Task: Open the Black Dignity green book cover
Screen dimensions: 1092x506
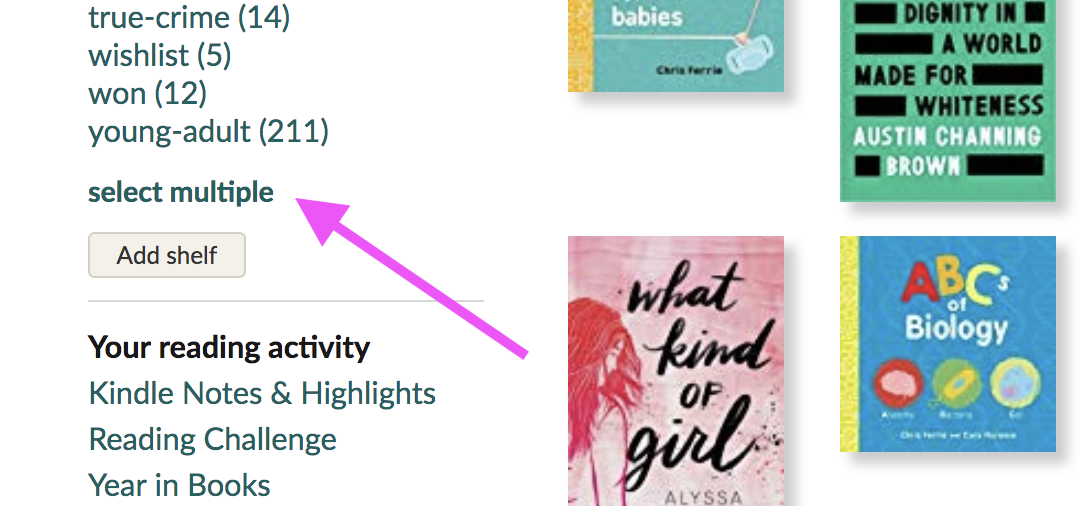Action: click(x=948, y=101)
